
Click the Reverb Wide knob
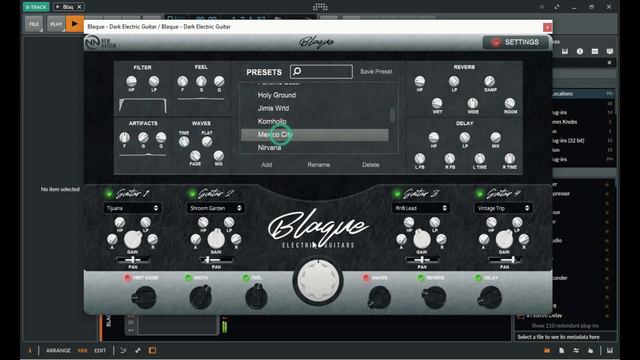473,103
